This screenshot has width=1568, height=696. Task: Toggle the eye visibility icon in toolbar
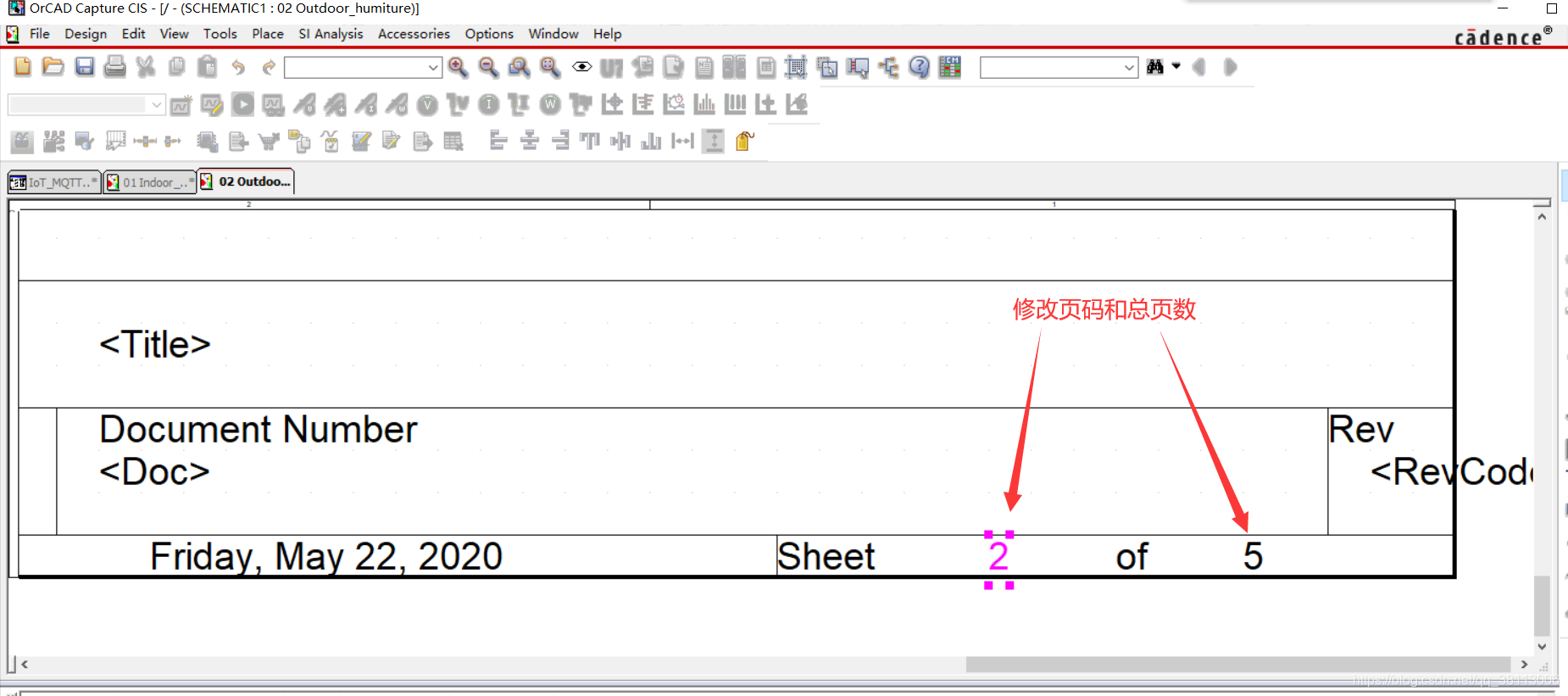click(581, 67)
